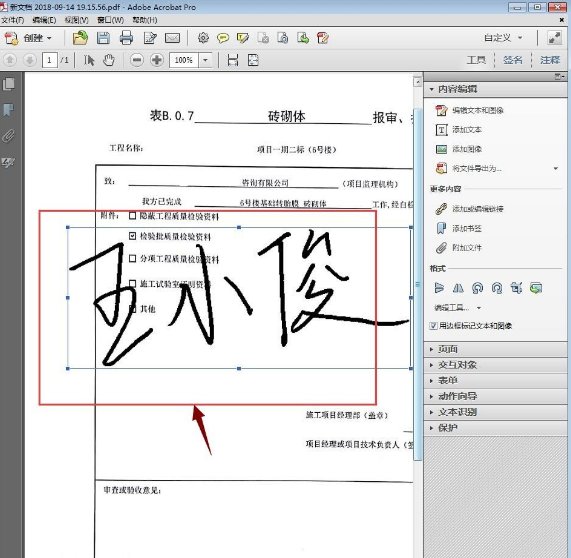The image size is (571, 558).
Task: Activate the hand pan tool
Action: 109,60
